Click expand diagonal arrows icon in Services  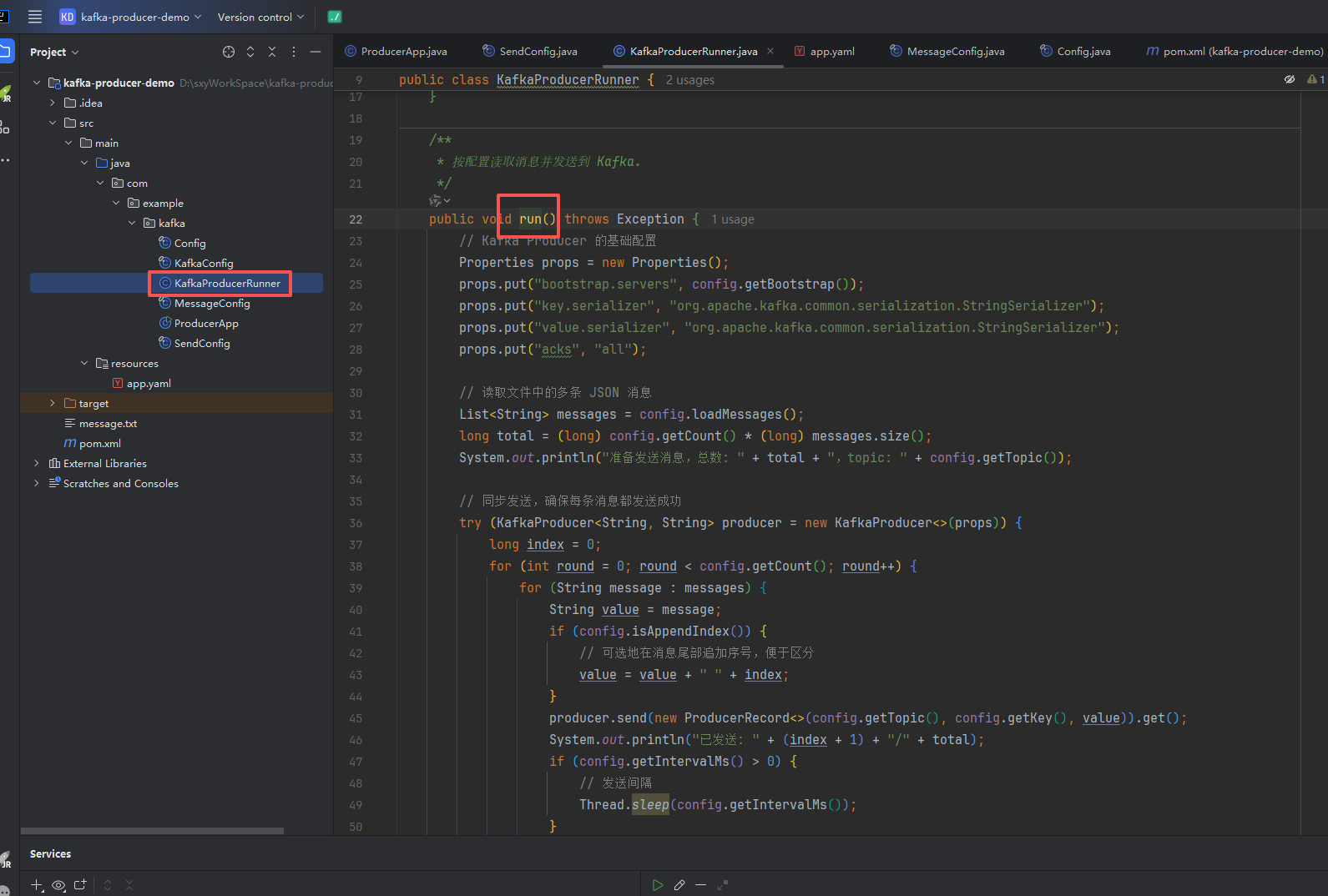(723, 885)
